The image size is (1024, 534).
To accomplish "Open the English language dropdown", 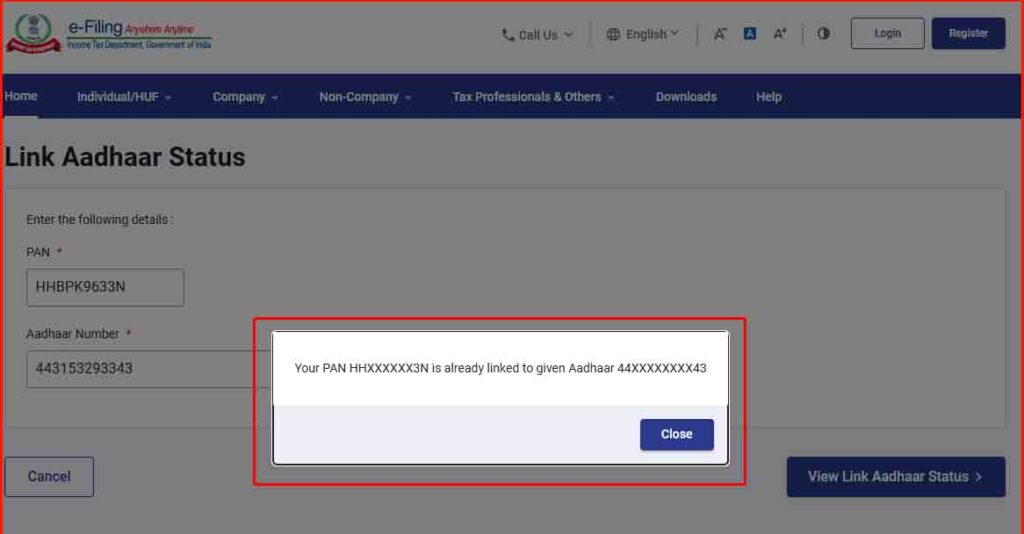I will tap(643, 34).
